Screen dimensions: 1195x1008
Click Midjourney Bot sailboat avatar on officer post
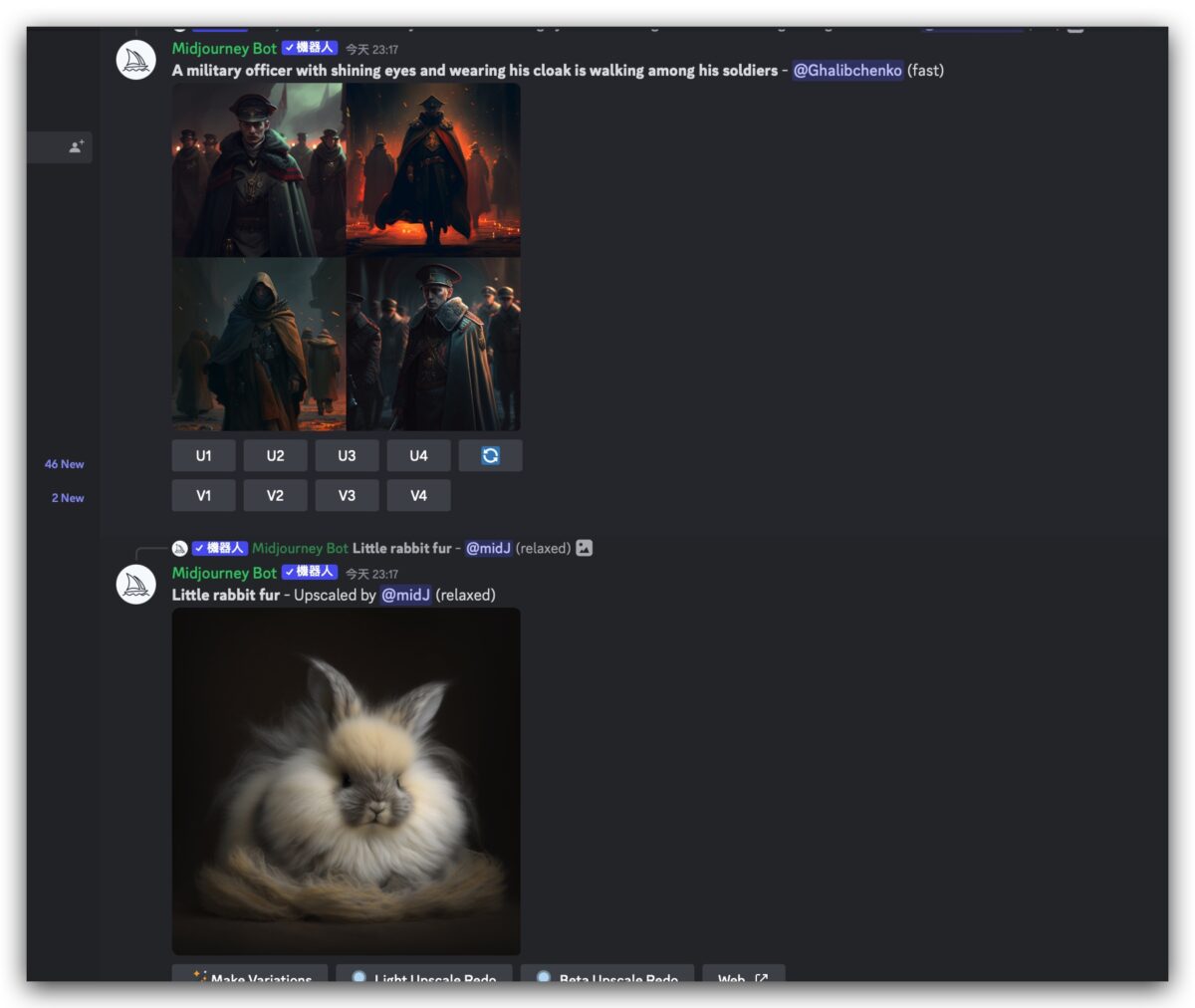136,61
